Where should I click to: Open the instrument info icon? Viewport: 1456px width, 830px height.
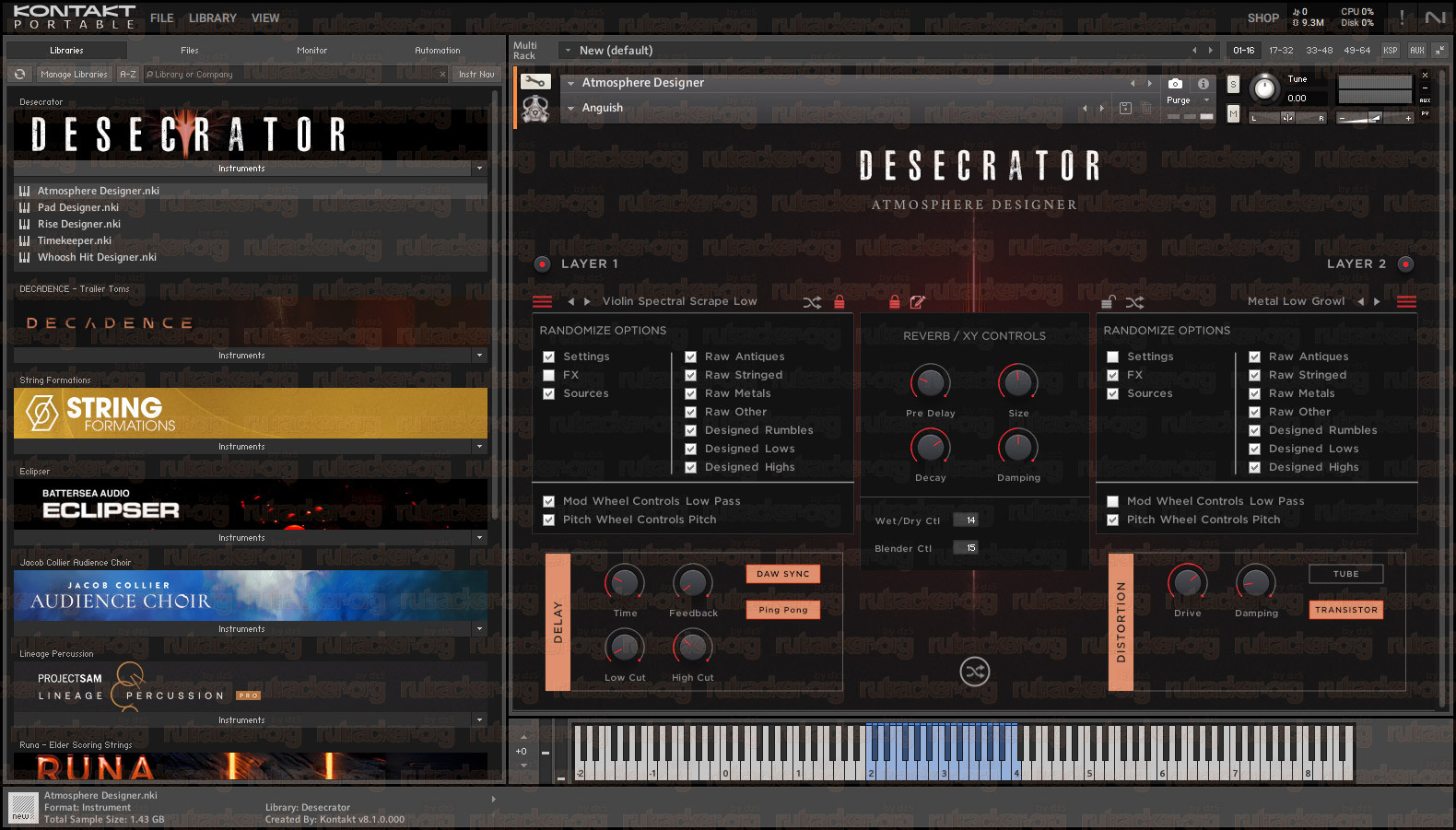1203,84
